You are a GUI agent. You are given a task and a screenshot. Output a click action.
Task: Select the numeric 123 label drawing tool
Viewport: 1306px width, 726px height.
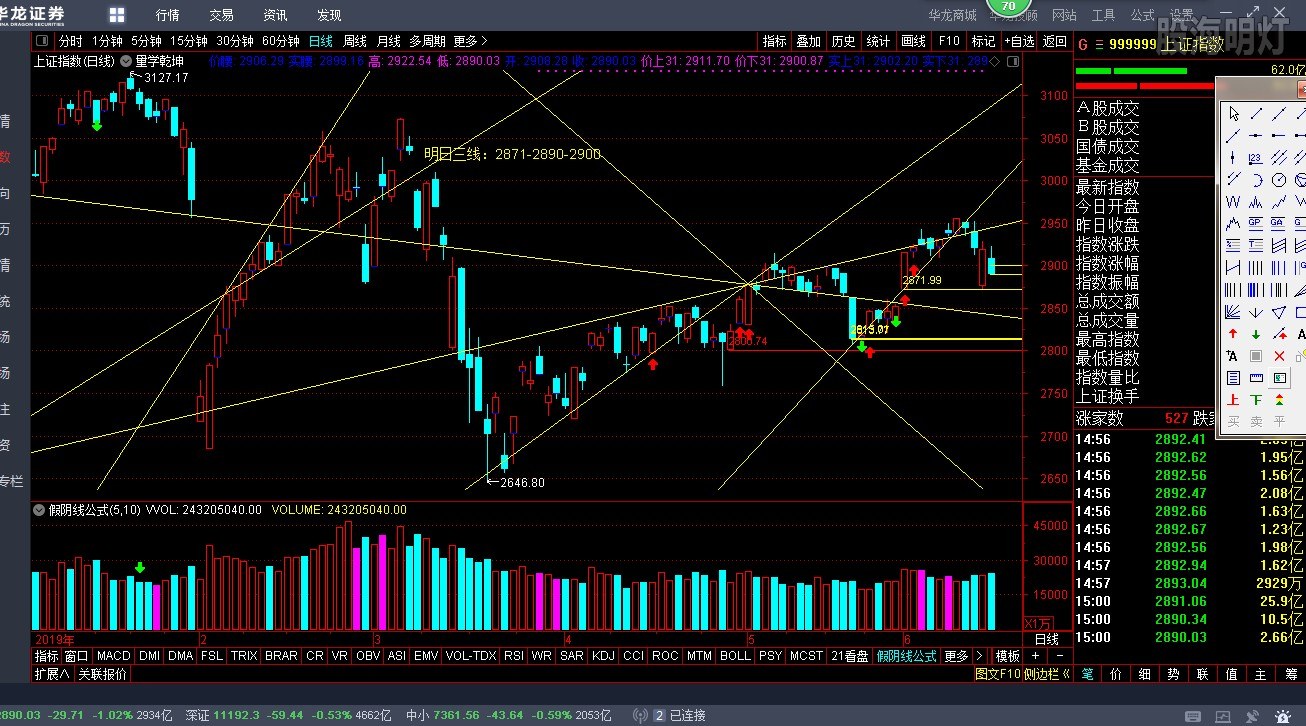[x=1256, y=157]
